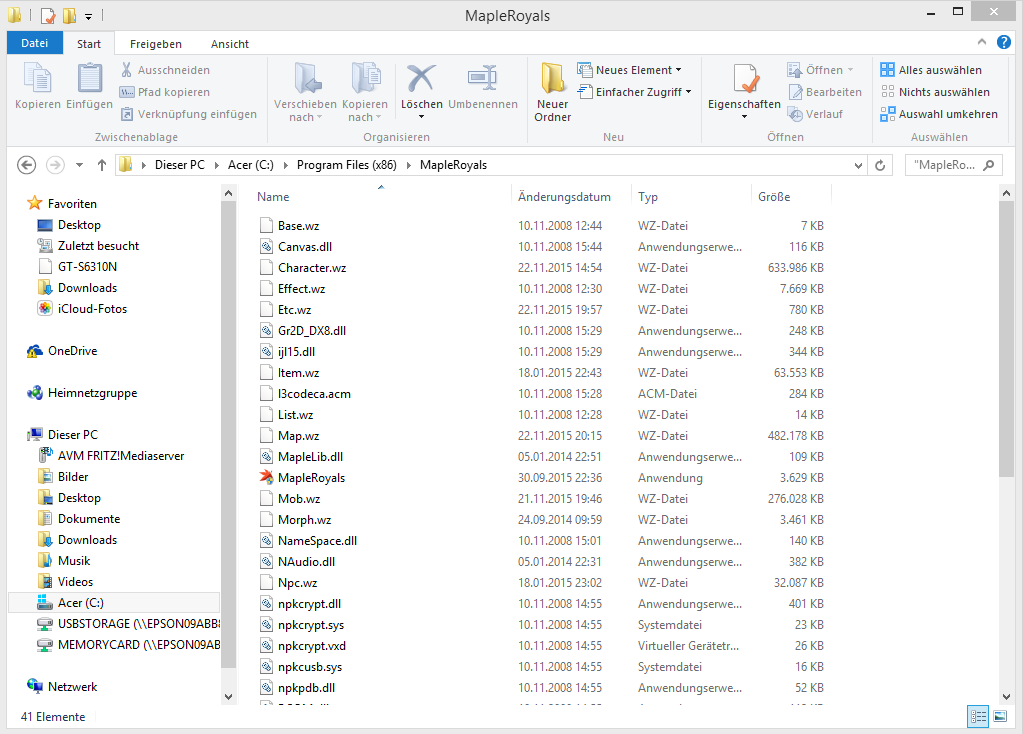Select Character.wz file

[x=303, y=268]
